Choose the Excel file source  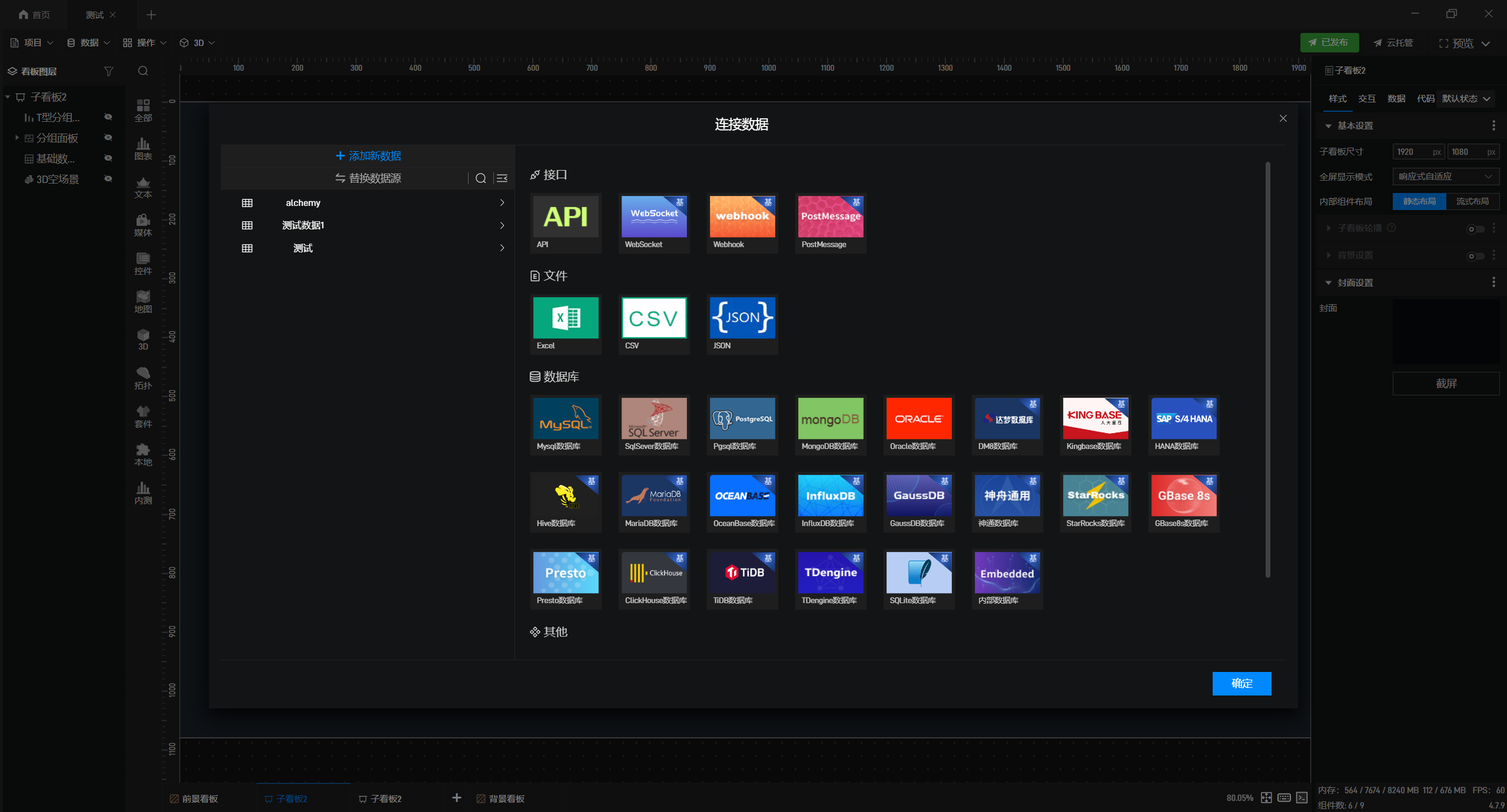point(566,324)
